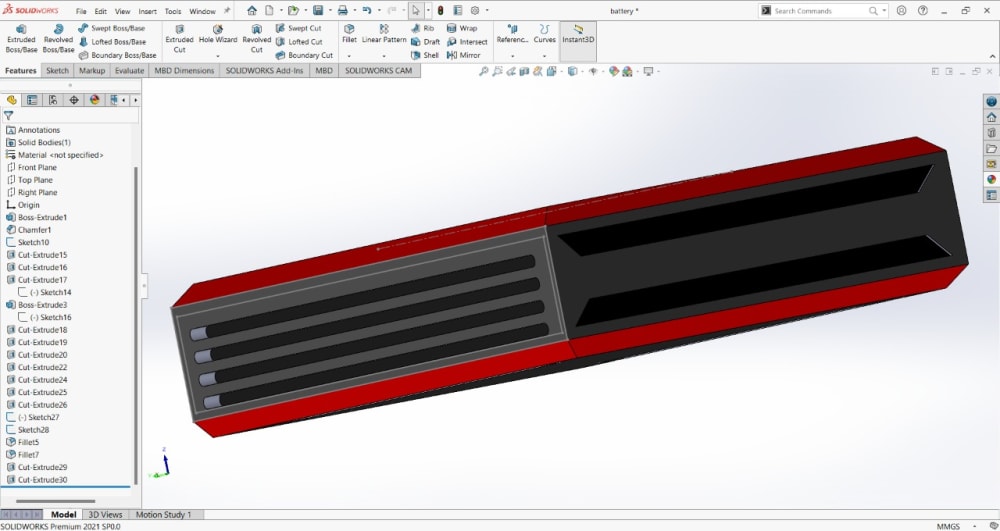Activate the Fillet feature tool
This screenshot has height=531, width=1000.
(349, 34)
